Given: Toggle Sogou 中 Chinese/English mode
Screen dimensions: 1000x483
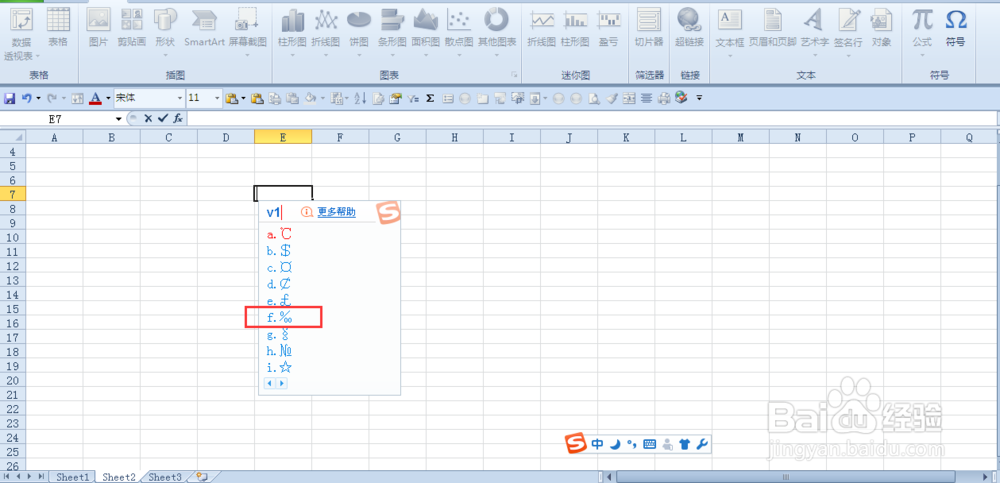Looking at the screenshot, I should pos(597,444).
